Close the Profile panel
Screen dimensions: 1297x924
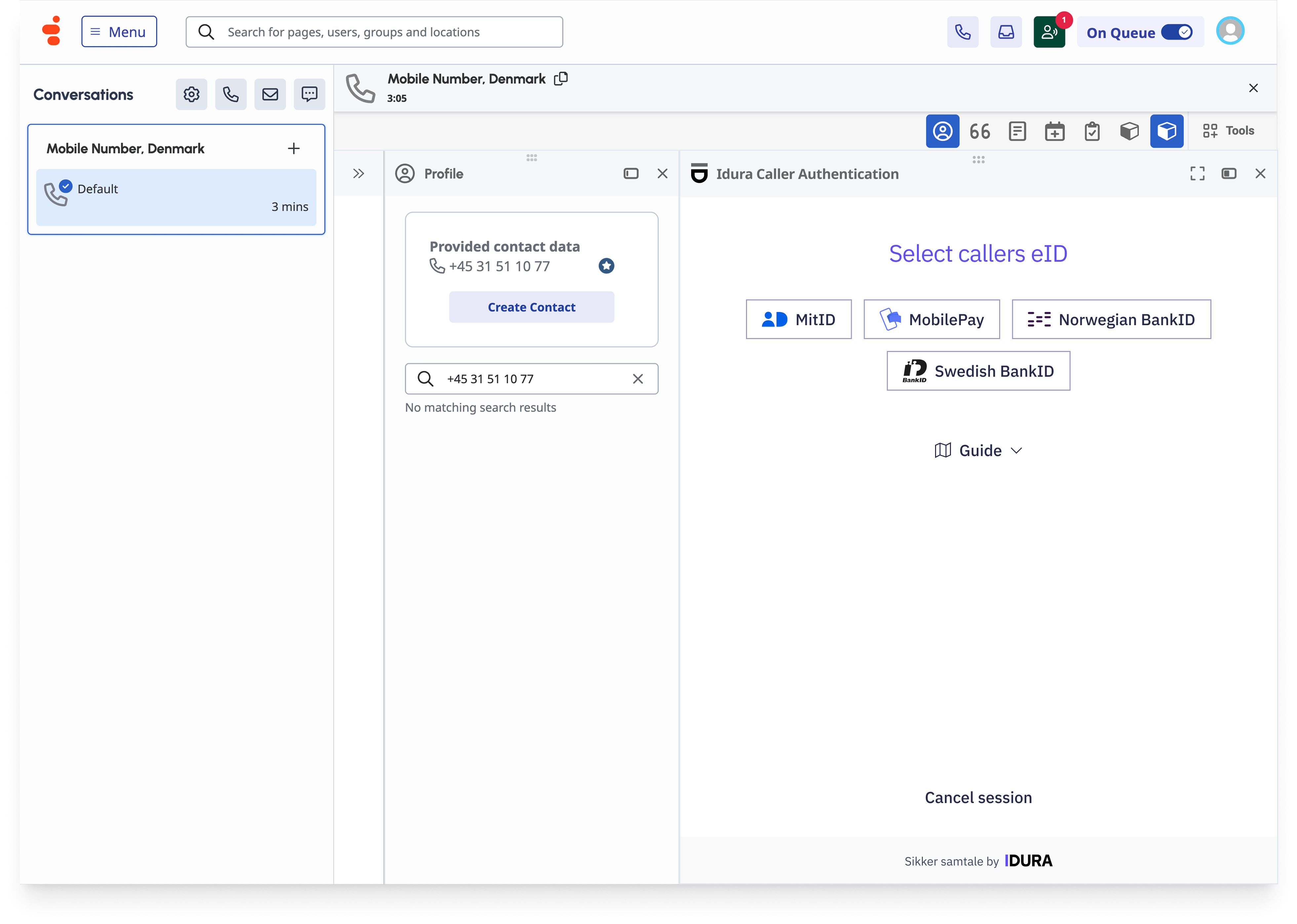662,173
